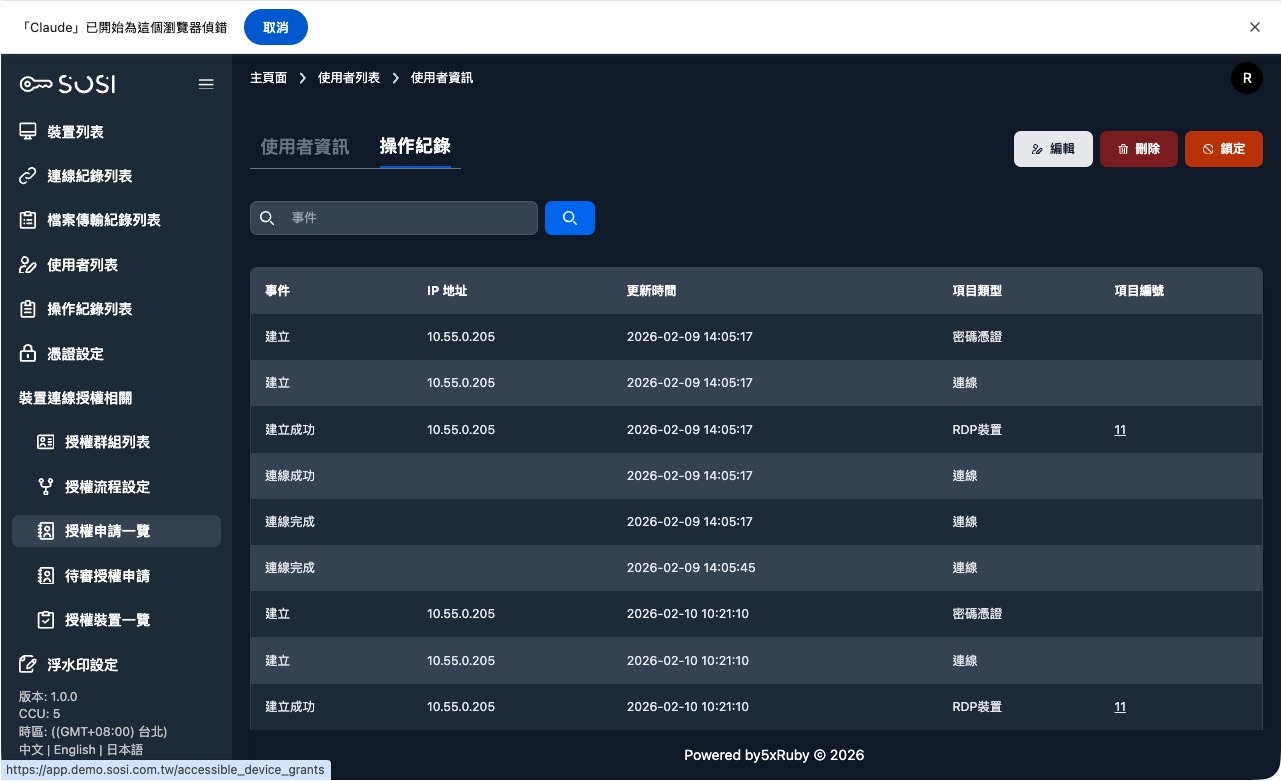
Task: Click the branch icon beside 授權流程設定
Action: [46, 487]
